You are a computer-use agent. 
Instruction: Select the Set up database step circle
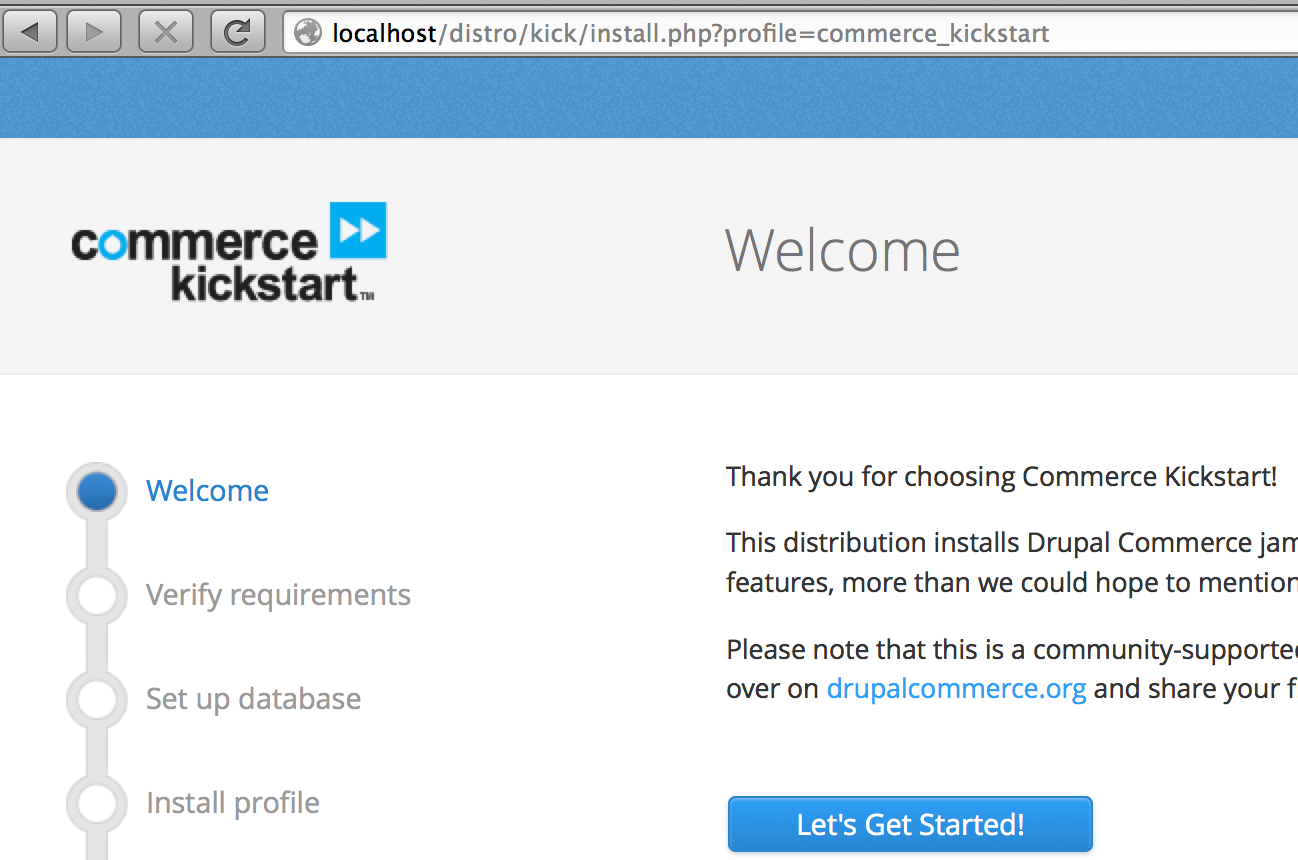point(97,699)
